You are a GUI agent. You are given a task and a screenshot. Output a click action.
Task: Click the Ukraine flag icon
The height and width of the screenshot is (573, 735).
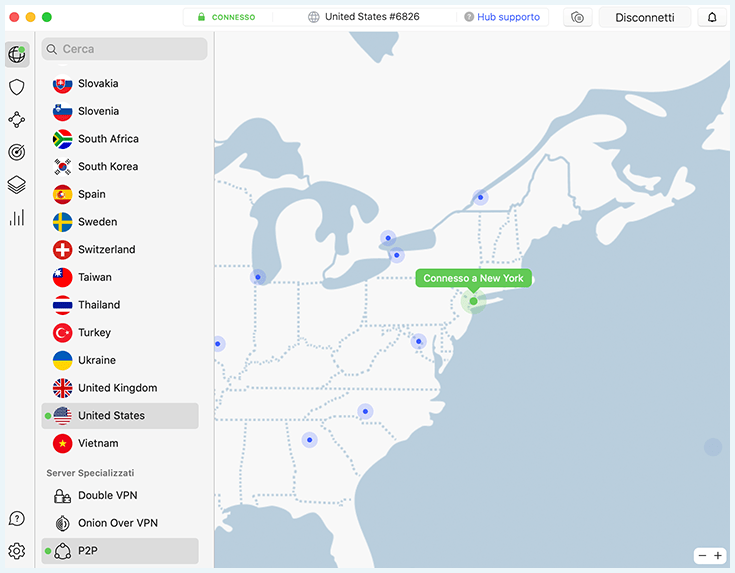point(62,361)
